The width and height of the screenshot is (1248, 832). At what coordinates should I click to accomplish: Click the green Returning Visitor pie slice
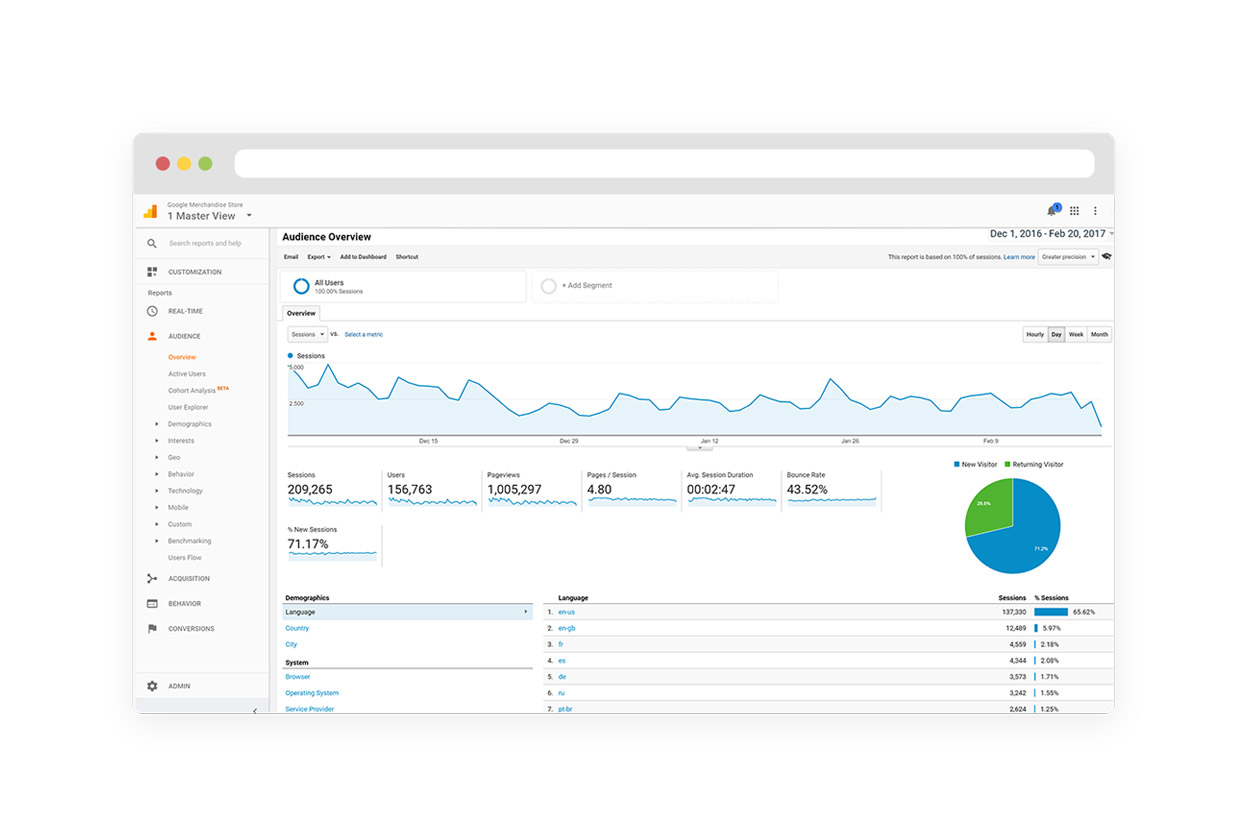[990, 509]
